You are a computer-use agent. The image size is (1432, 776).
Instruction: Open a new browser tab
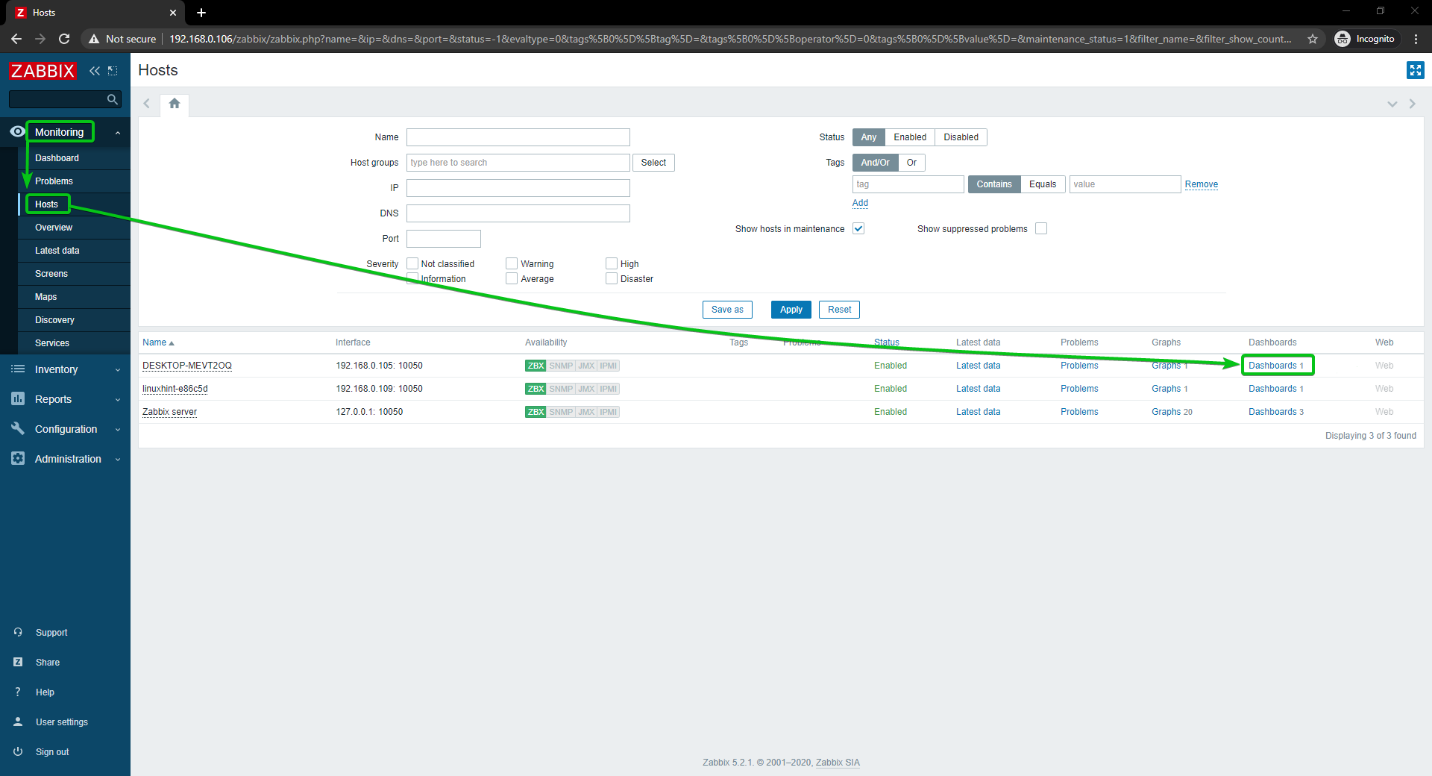(201, 12)
